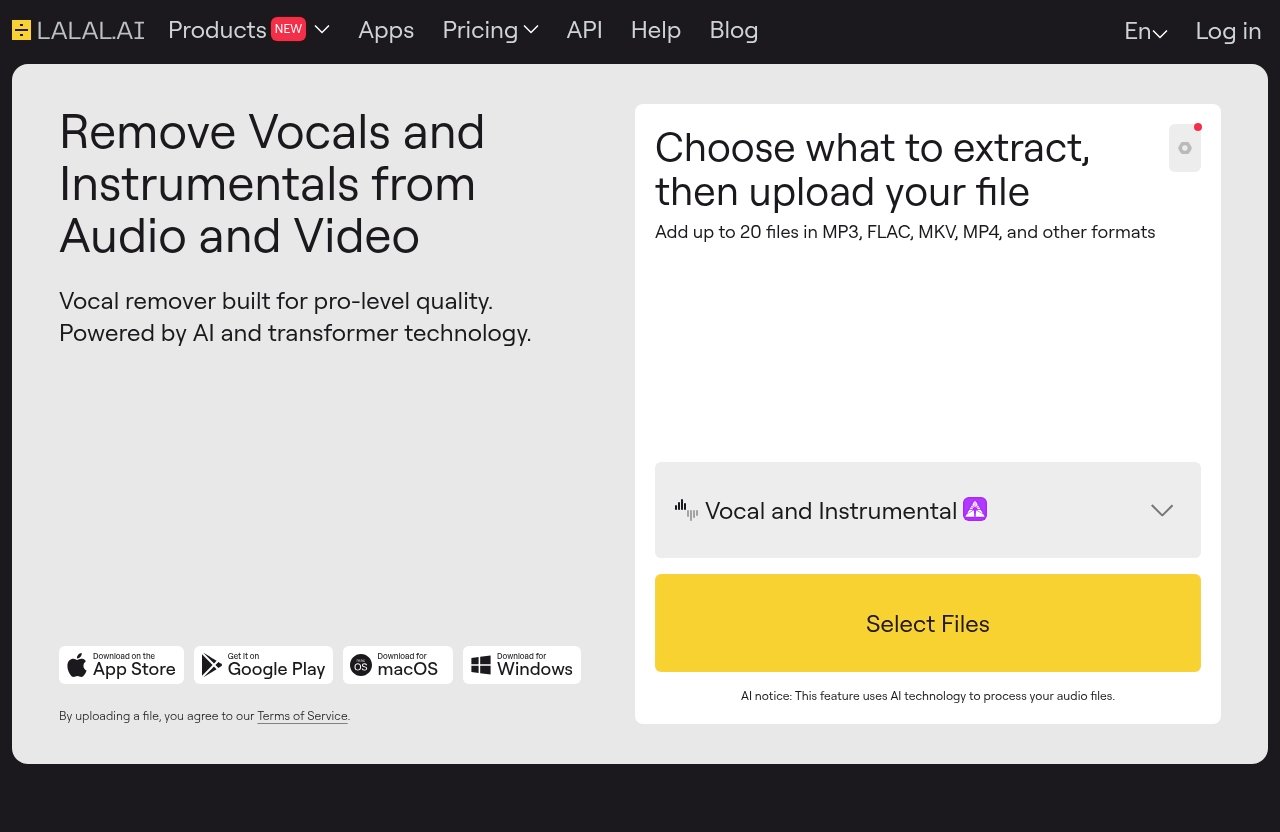Click the waveform icon beside Vocal and Instrumental
The image size is (1280, 832).
click(686, 510)
